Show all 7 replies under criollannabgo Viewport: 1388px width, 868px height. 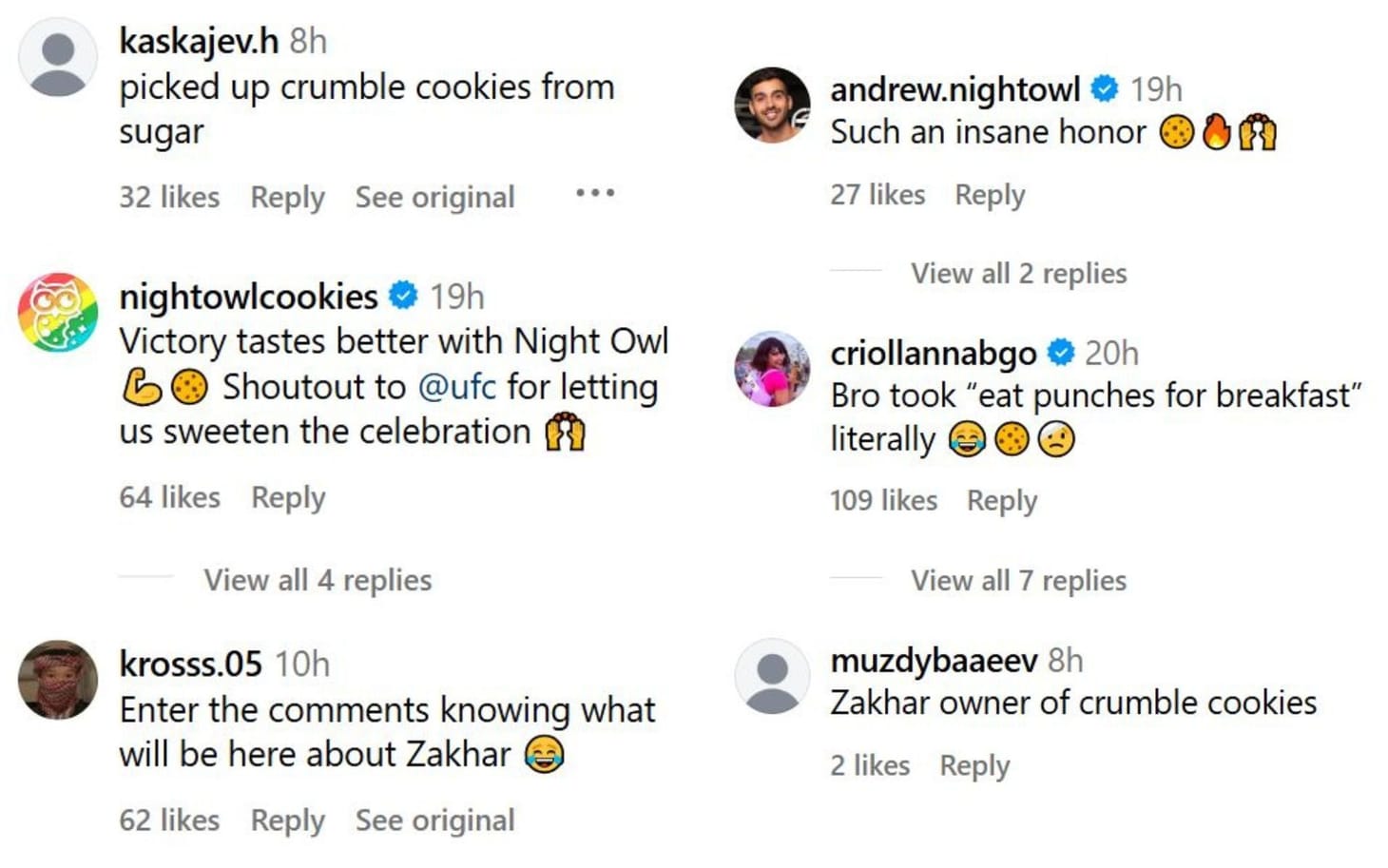coord(1016,580)
